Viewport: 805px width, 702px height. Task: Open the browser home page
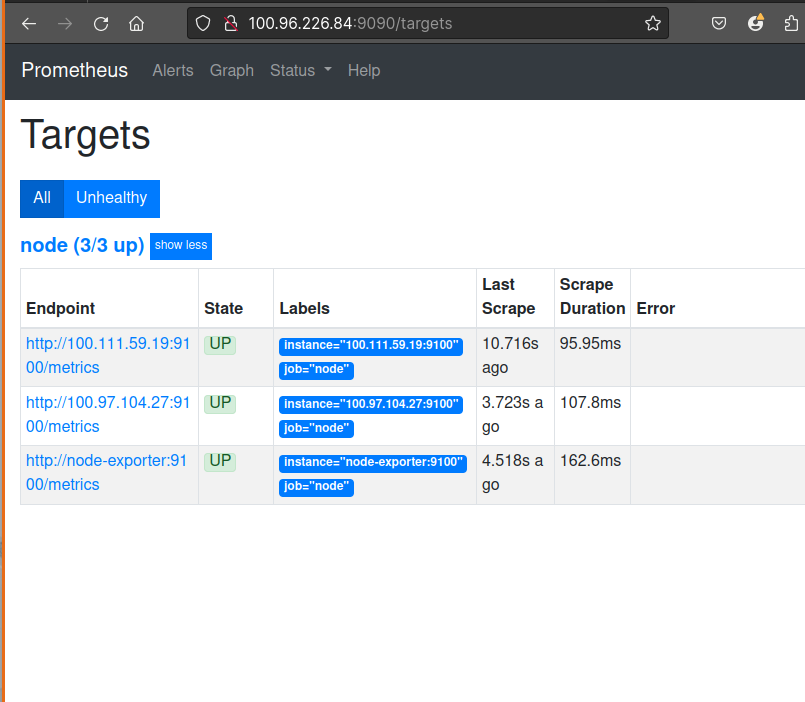coord(137,24)
